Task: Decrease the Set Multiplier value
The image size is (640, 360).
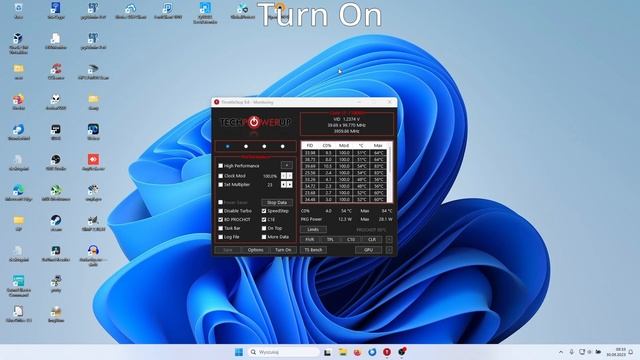Action: pos(284,184)
